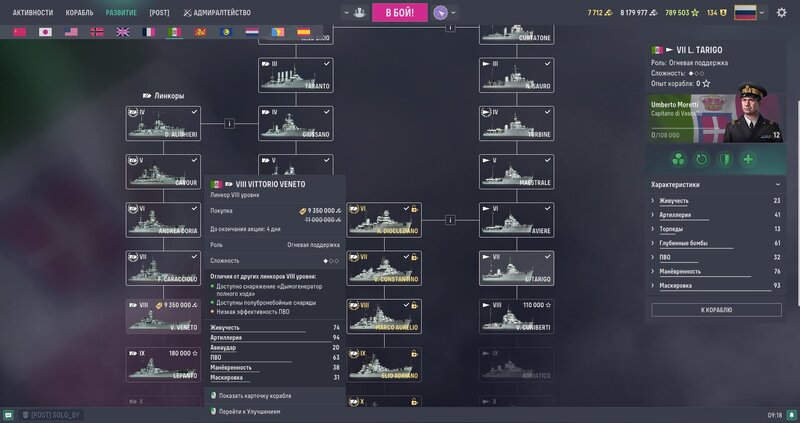
Task: Select the Andrea Doria battleship tile
Action: 164,220
